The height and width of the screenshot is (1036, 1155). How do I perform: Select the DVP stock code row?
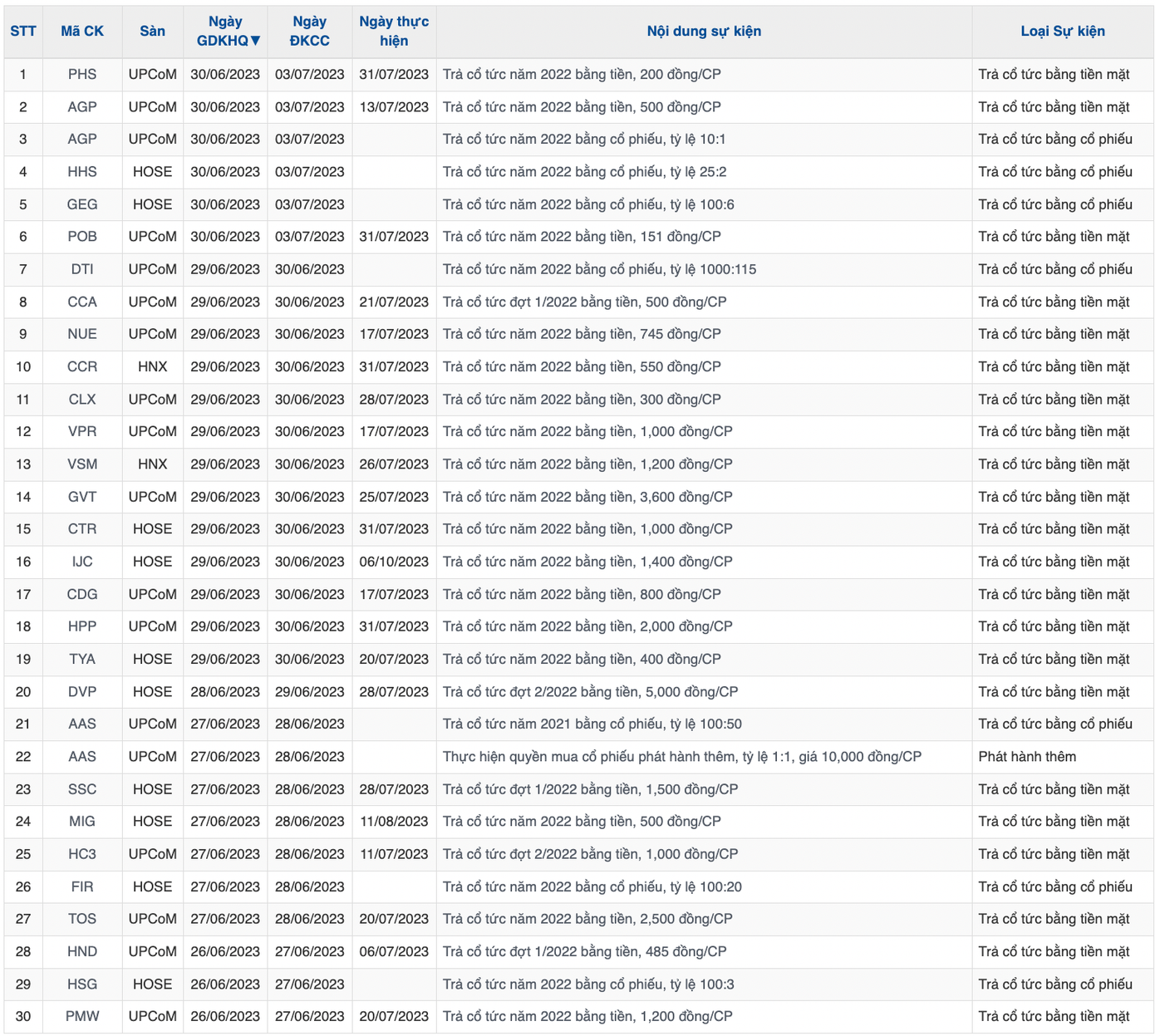click(x=82, y=692)
